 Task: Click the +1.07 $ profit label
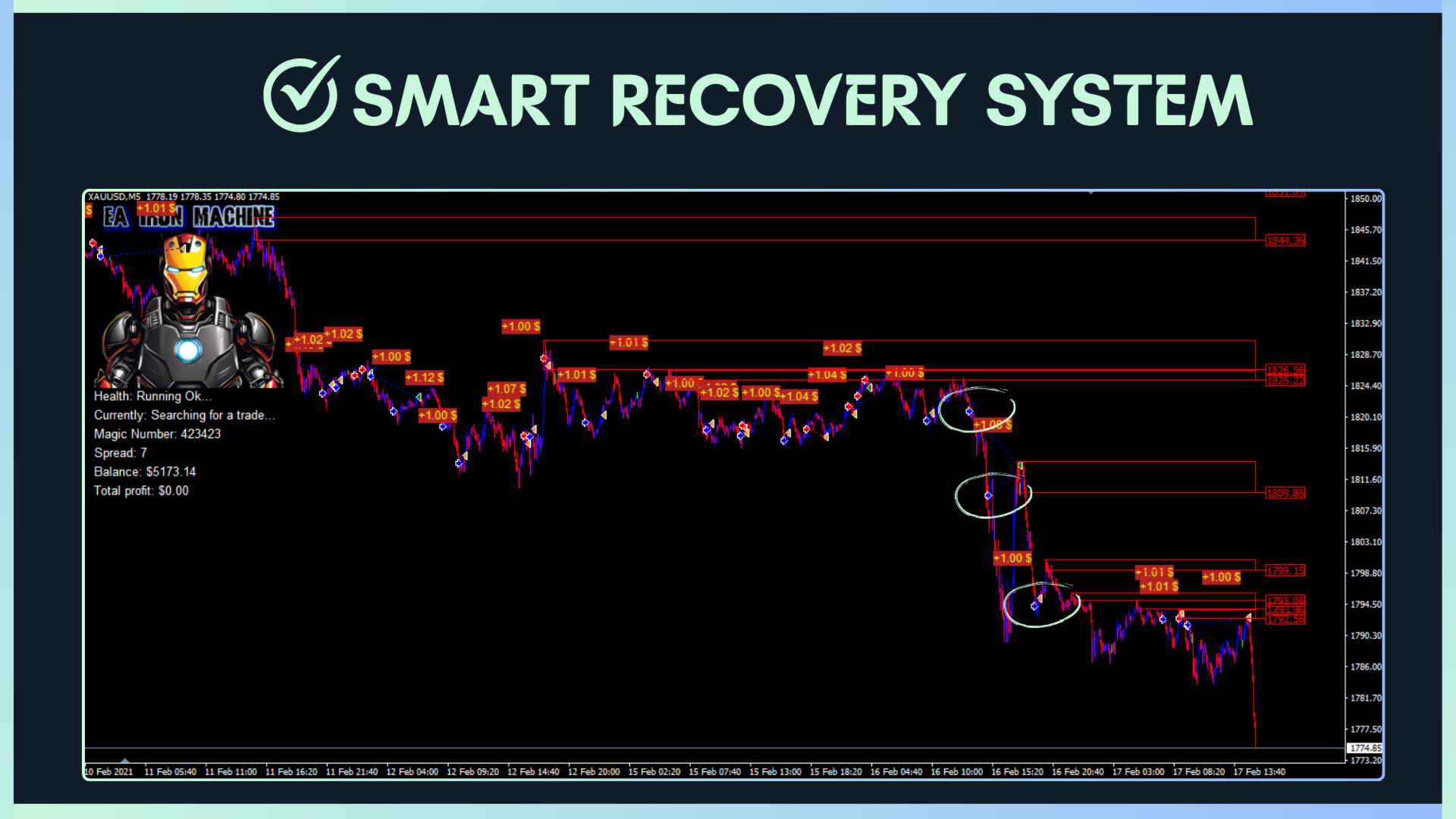click(x=507, y=388)
